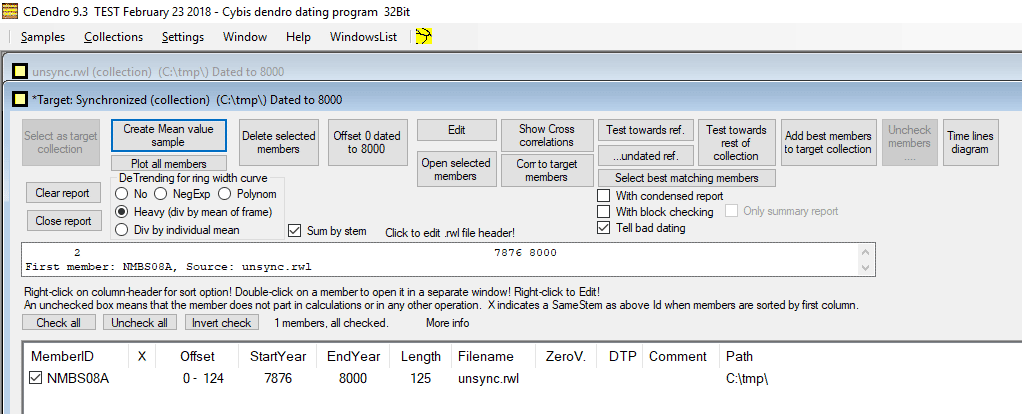Select Div by individual mean option
Image resolution: width=1022 pixels, height=414 pixels.
pyautogui.click(x=121, y=229)
